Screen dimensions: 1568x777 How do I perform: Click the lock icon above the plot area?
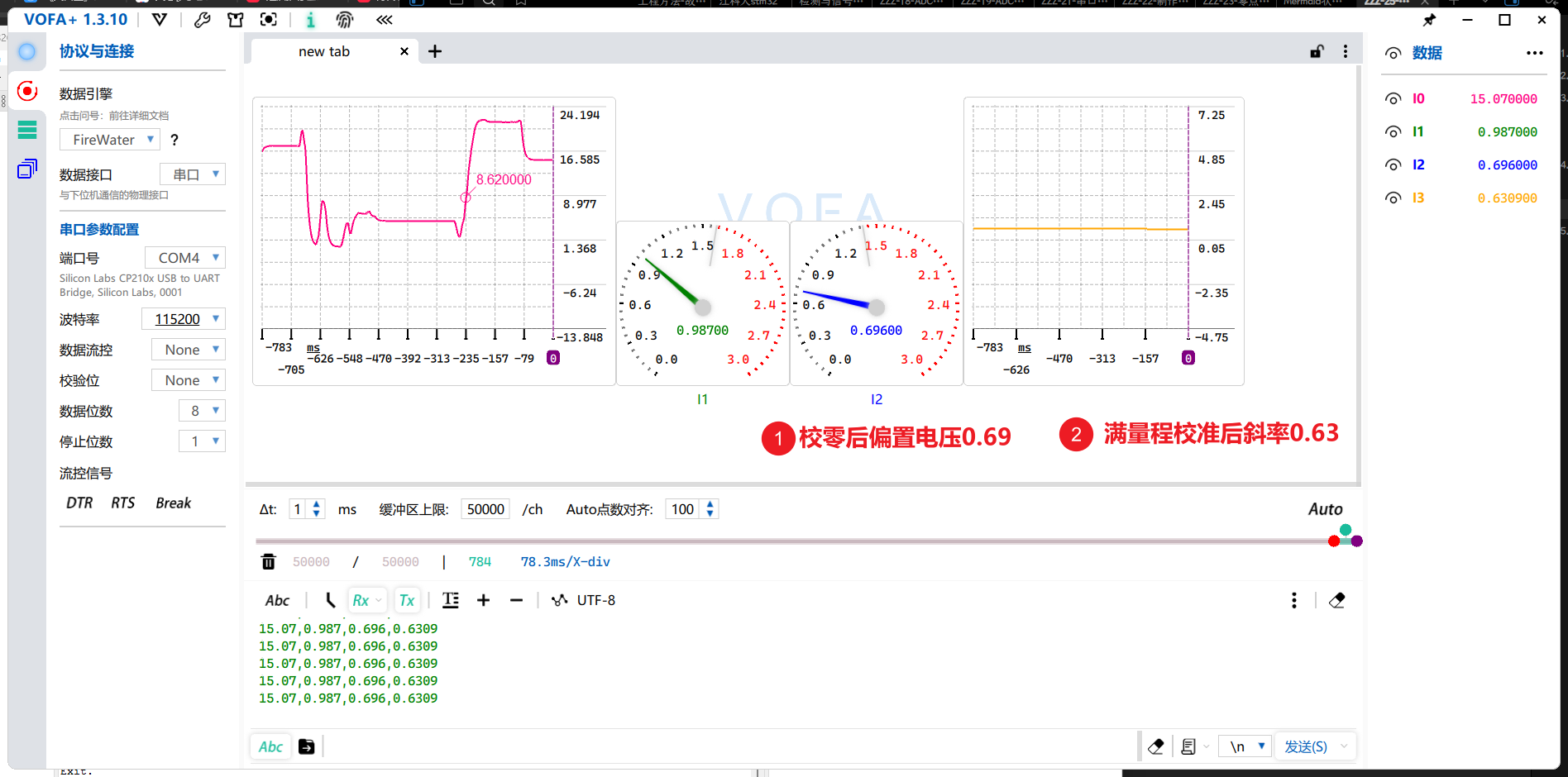click(x=1317, y=51)
